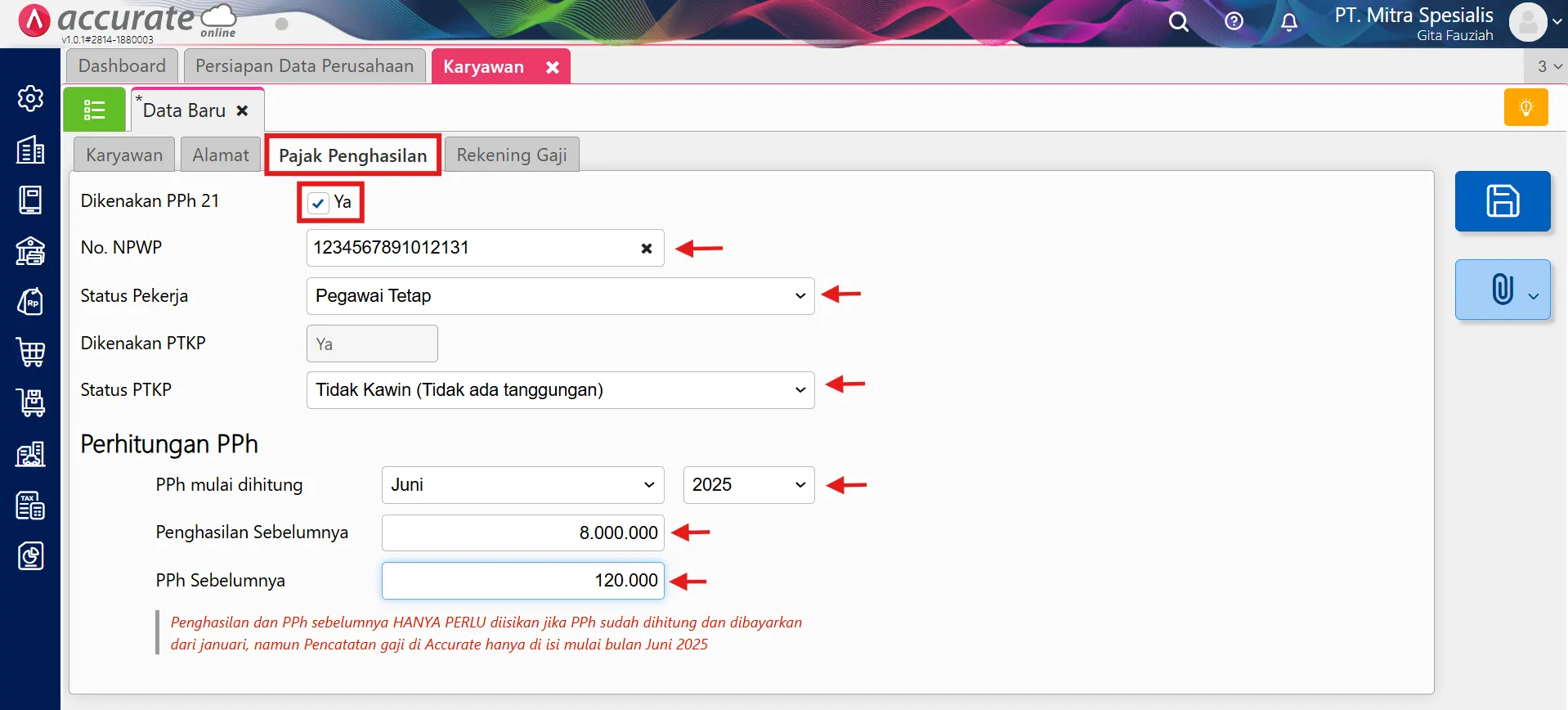
Task: Open the green list view button
Action: 95,110
